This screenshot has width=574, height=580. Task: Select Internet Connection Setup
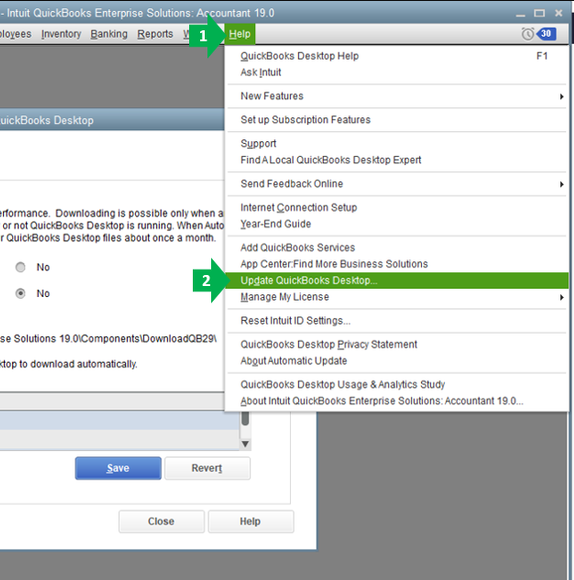pos(396,208)
